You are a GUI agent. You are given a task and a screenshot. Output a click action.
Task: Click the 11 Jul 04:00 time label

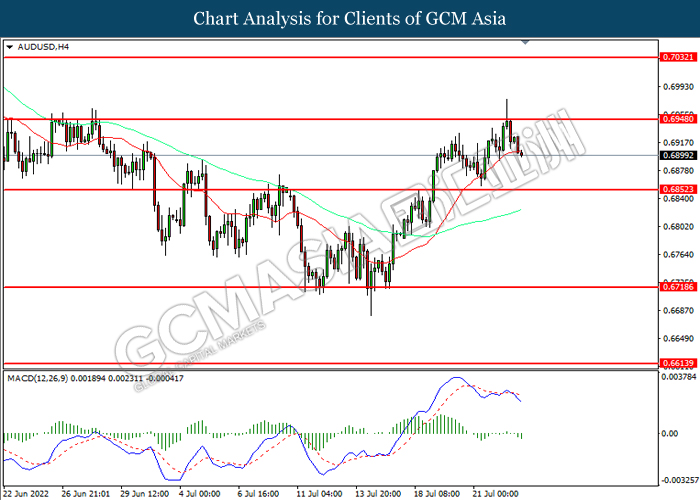click(x=319, y=494)
